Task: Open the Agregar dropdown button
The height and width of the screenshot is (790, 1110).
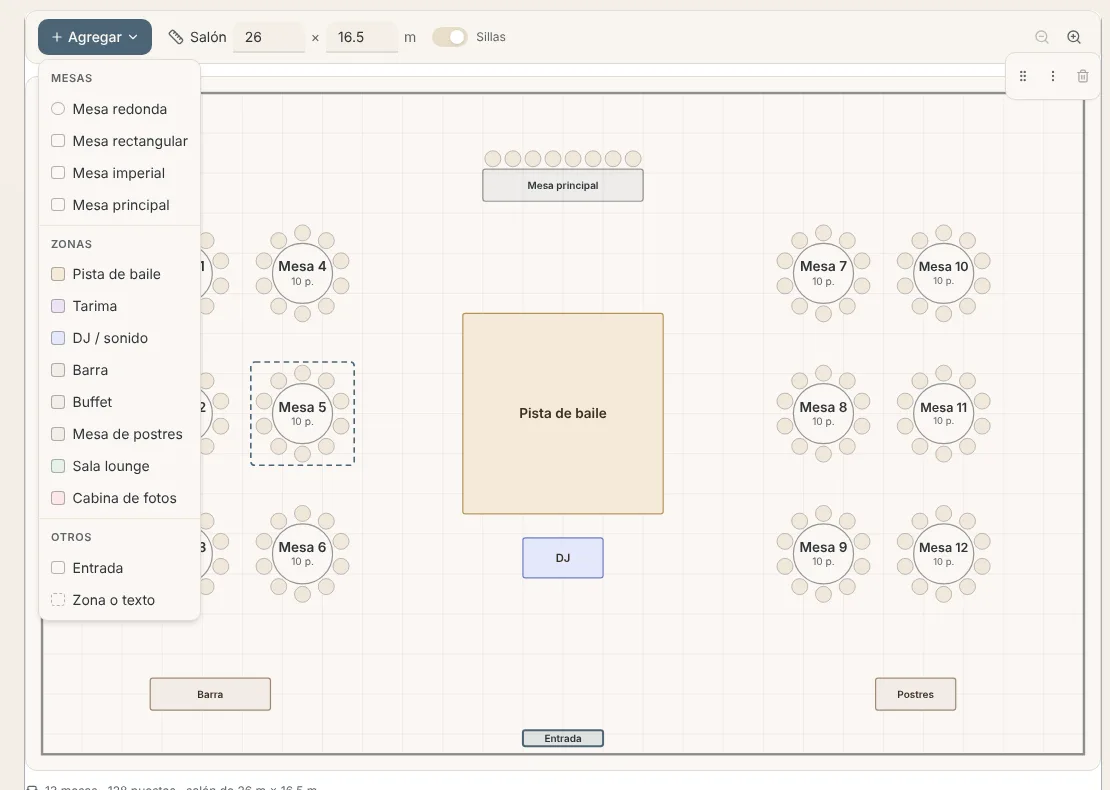Action: tap(95, 37)
